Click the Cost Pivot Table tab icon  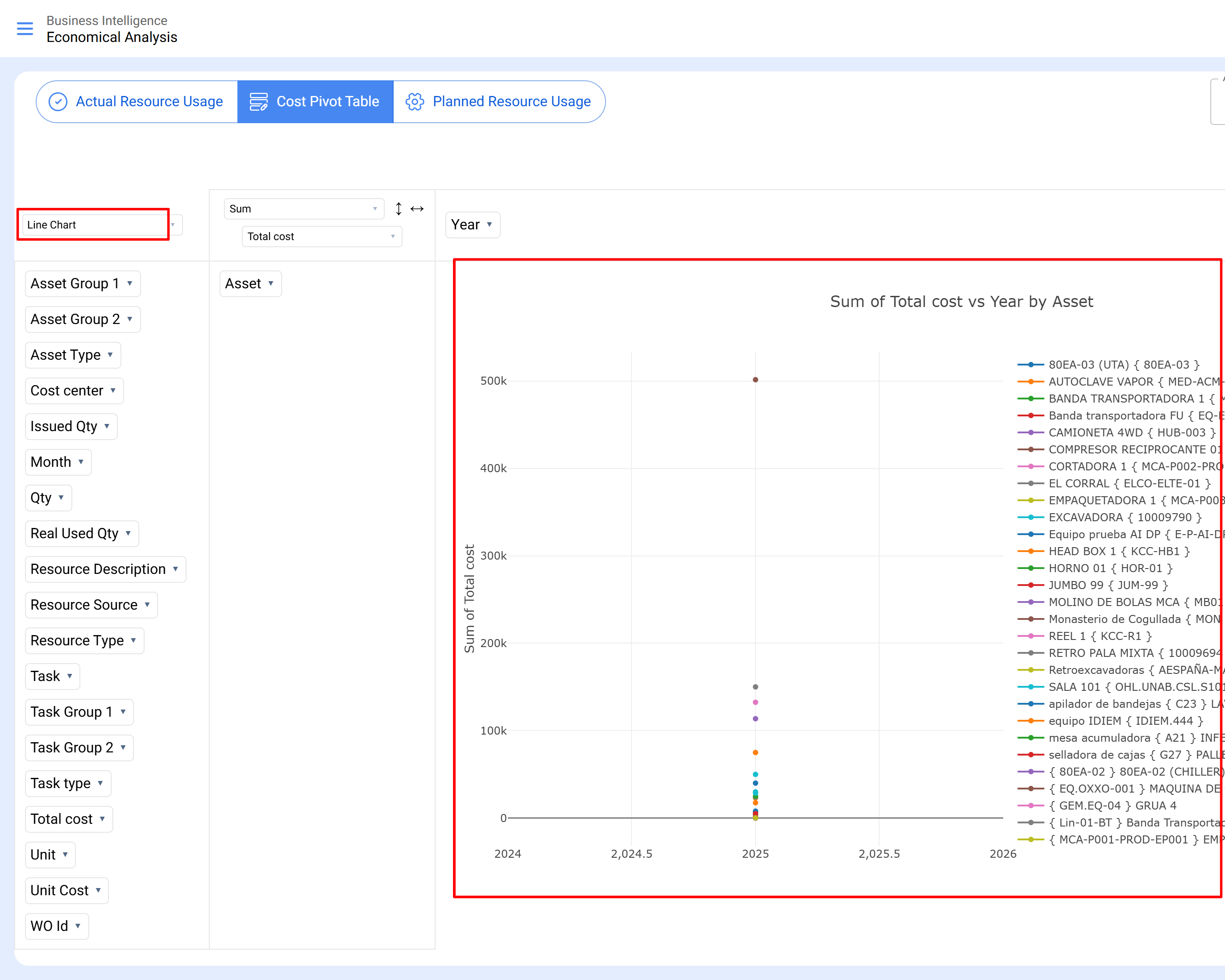click(x=258, y=102)
